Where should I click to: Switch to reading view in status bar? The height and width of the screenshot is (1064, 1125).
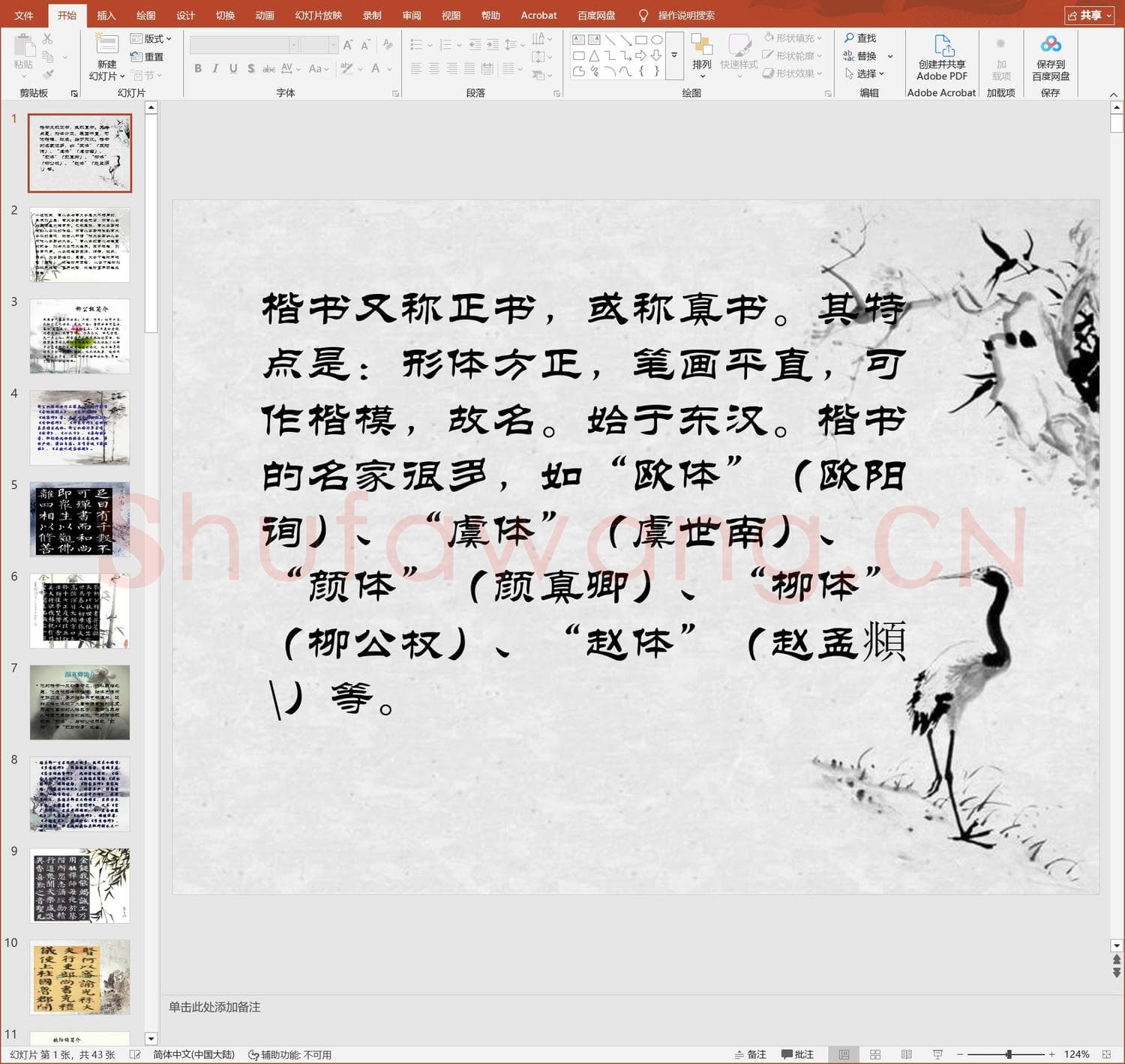906,1054
